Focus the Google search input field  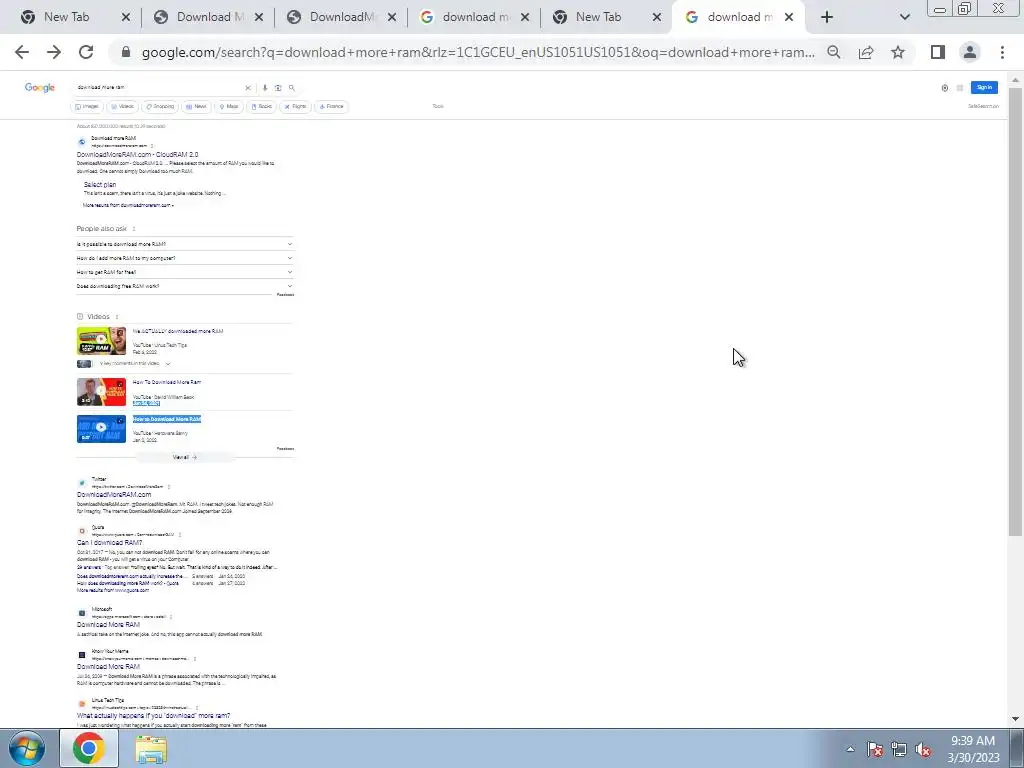[x=157, y=88]
